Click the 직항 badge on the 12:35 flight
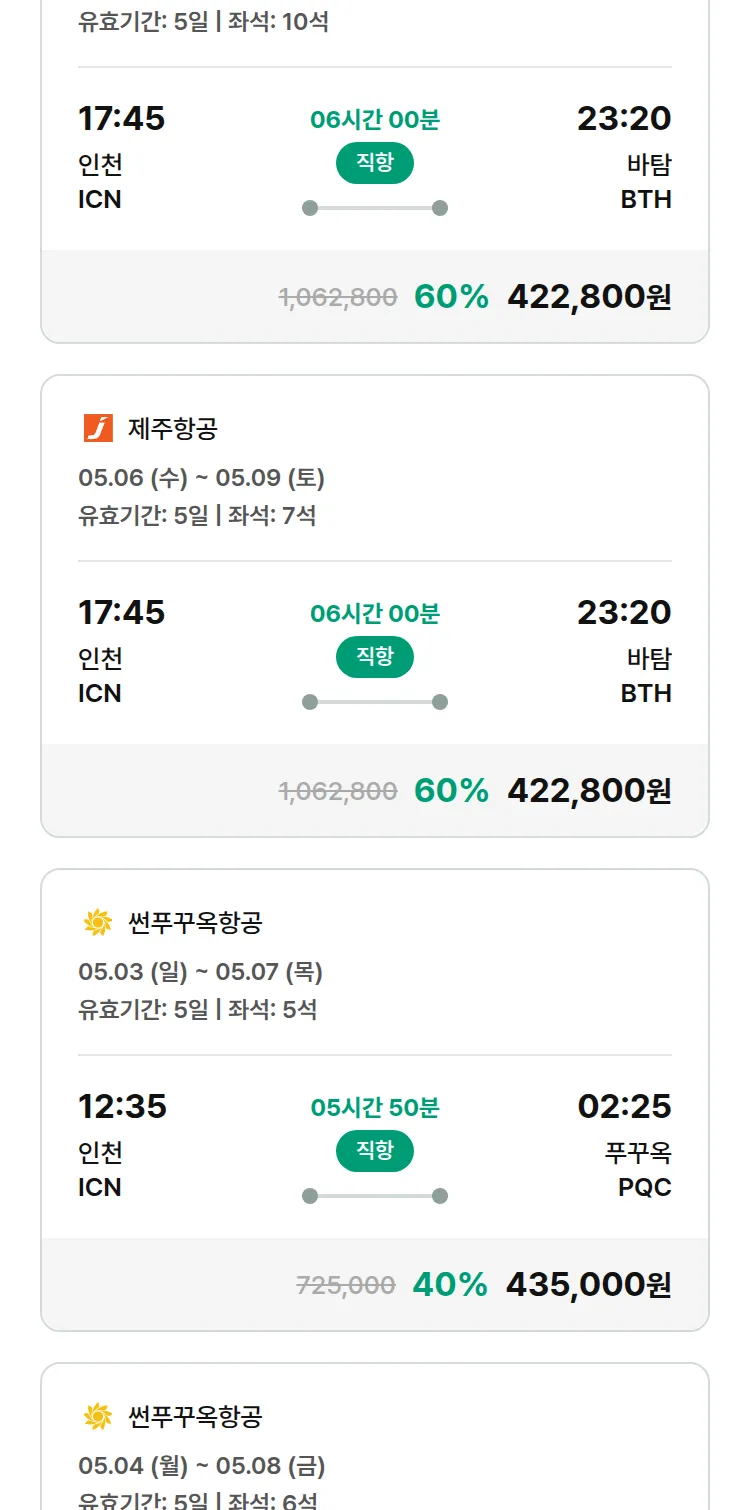Image resolution: width=750 pixels, height=1510 pixels. 374,1151
